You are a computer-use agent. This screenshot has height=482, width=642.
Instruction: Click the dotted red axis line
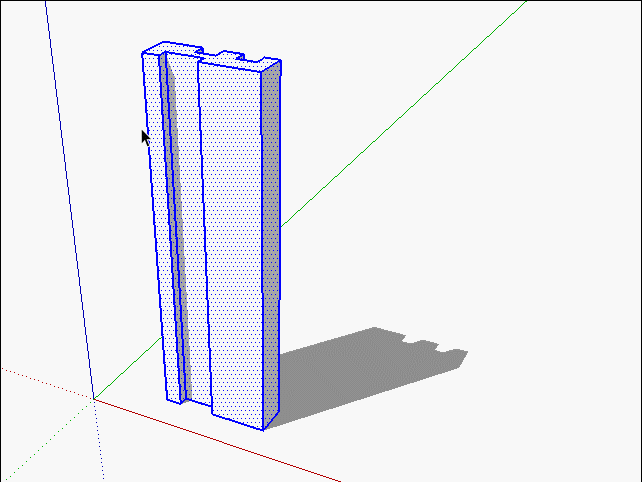coord(40,381)
